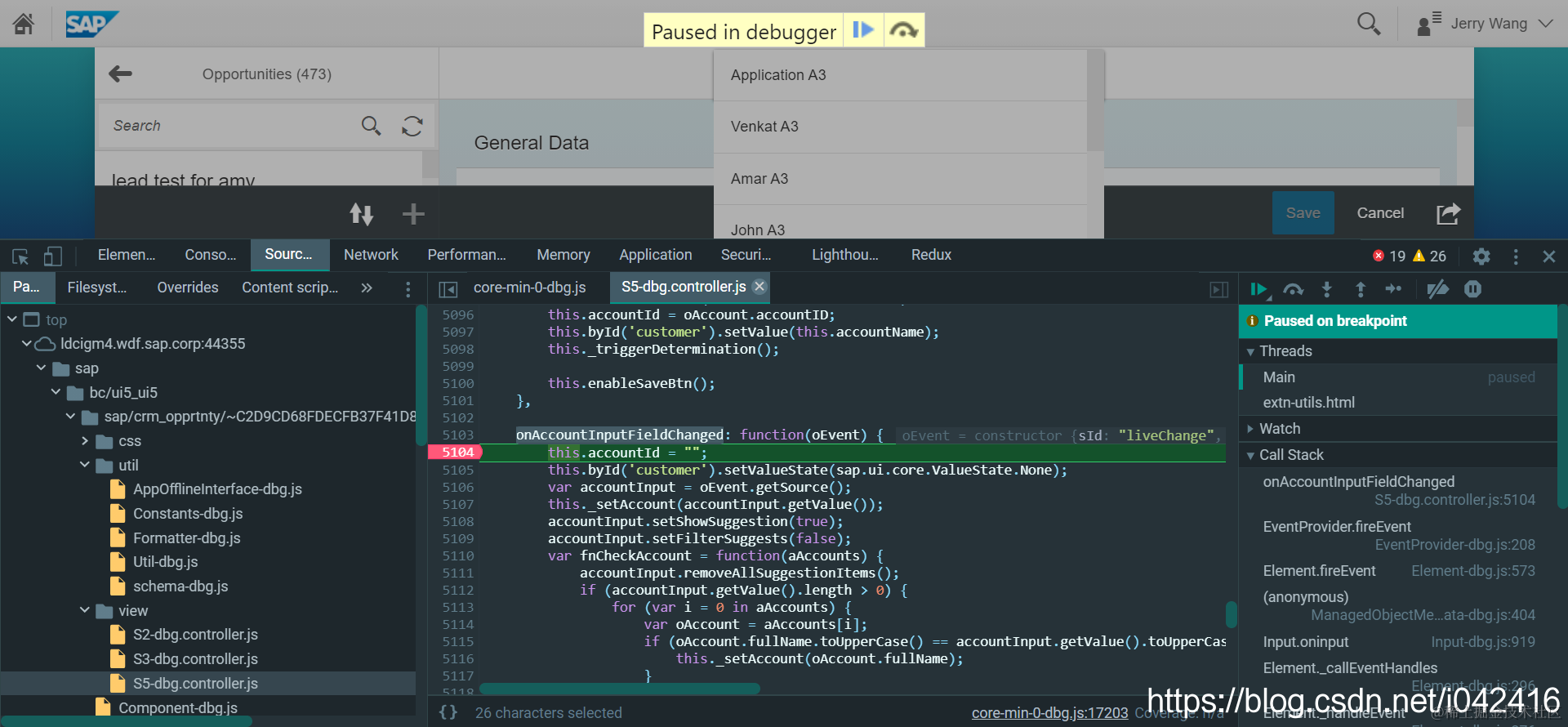Add new opportunity with plus icon

[x=413, y=214]
